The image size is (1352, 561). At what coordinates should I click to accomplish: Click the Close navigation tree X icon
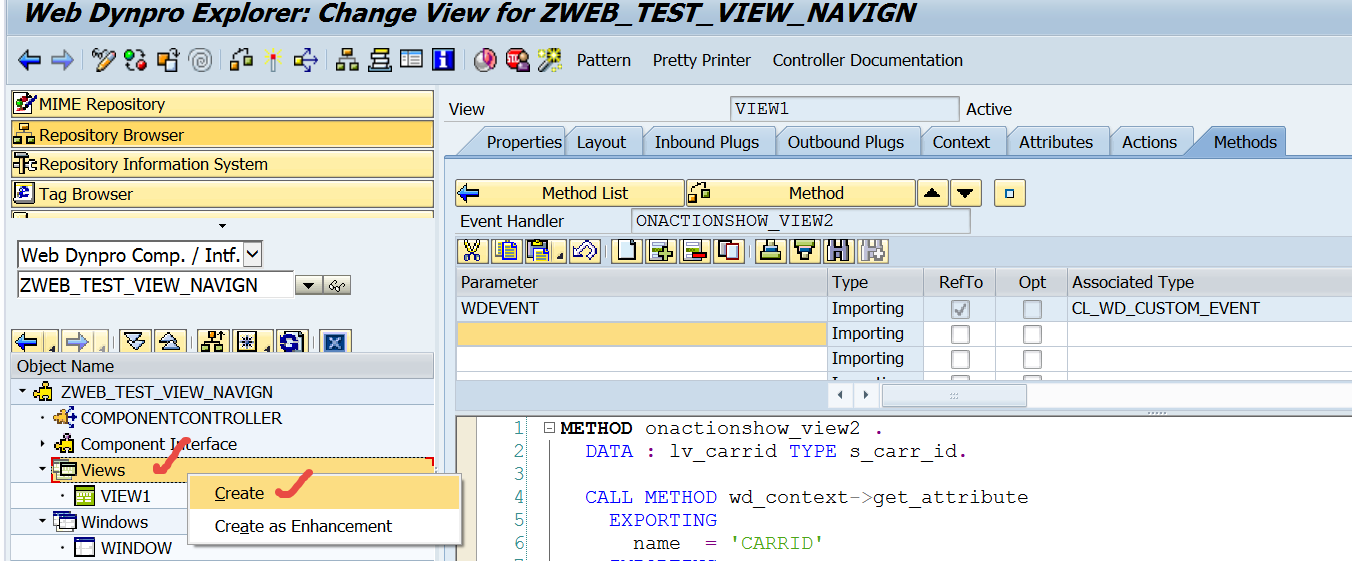[x=334, y=342]
